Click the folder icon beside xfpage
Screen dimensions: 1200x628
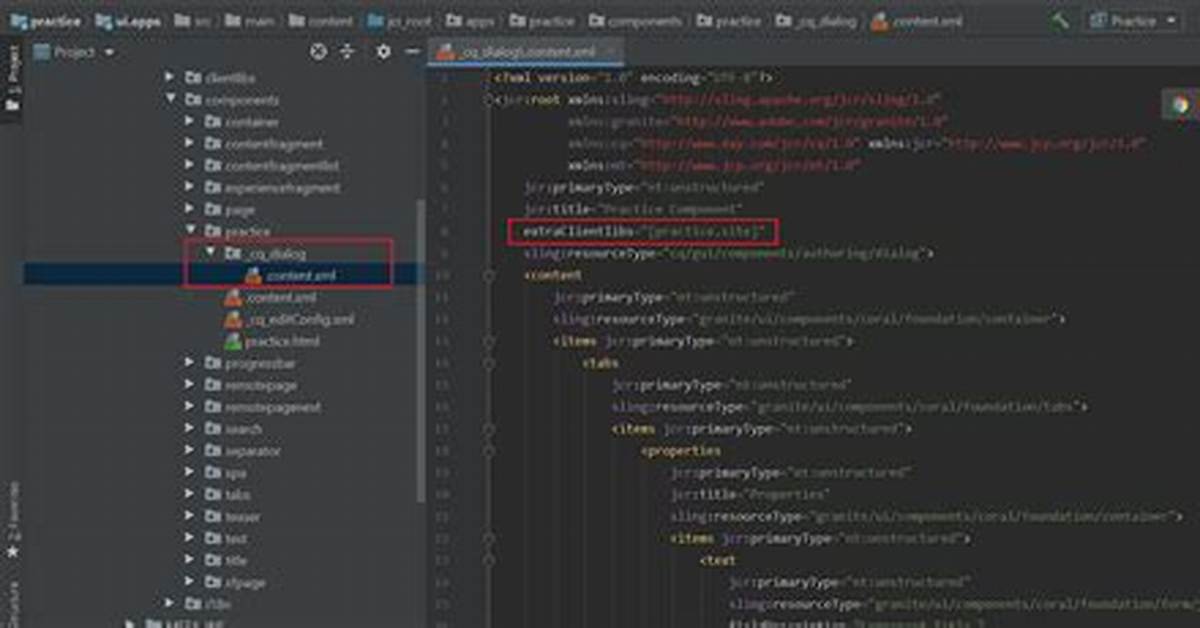(x=213, y=582)
